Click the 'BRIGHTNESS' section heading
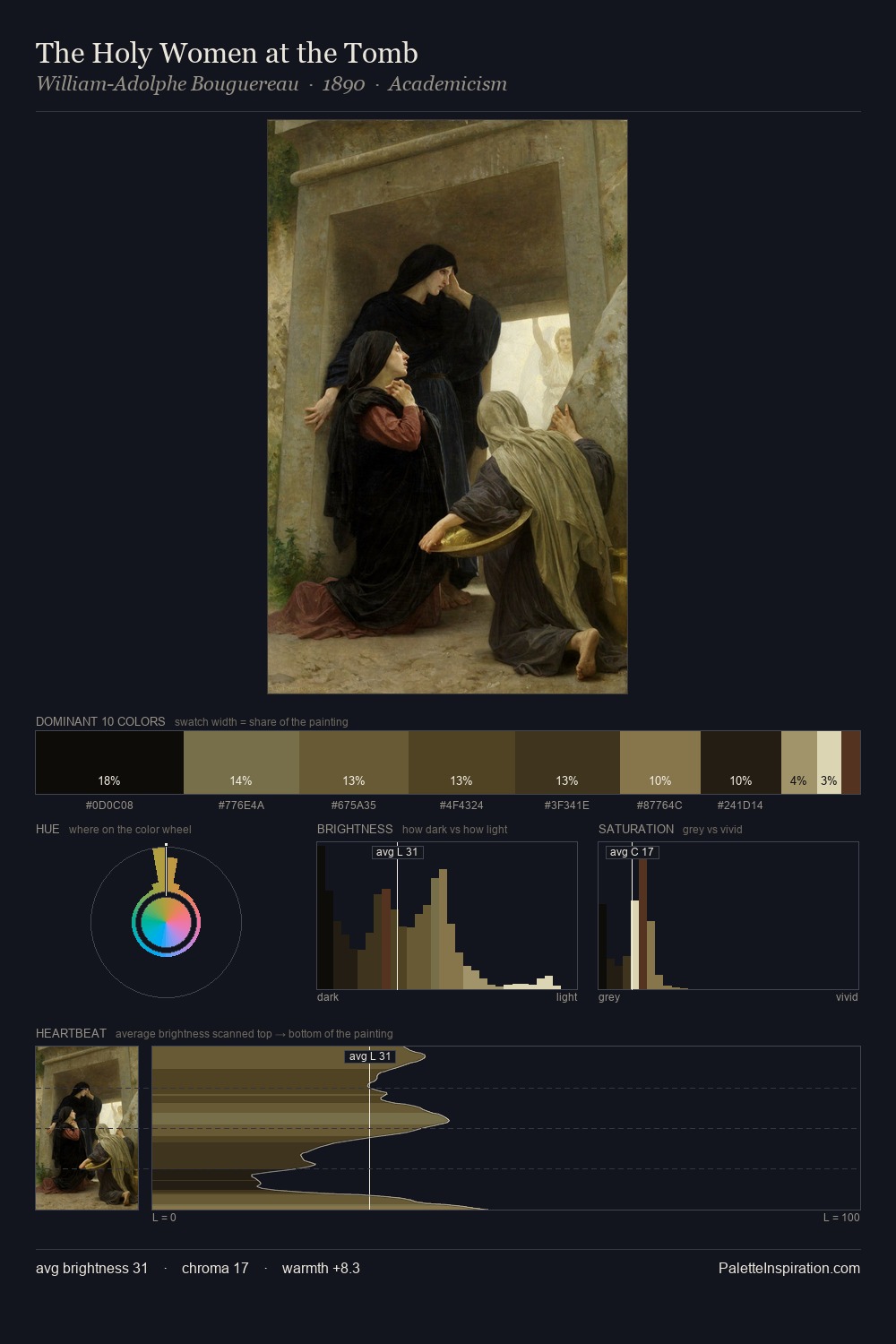Screen dimensions: 896x1344 point(355,829)
